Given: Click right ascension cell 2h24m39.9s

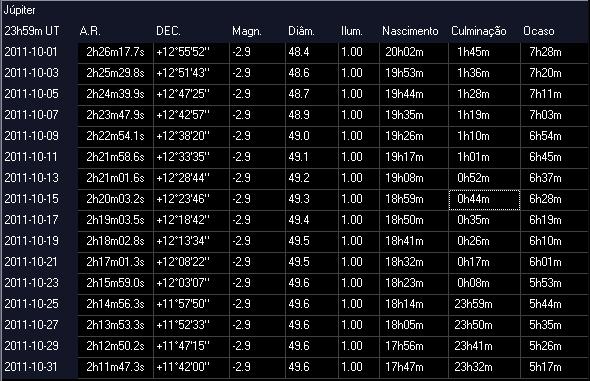Looking at the screenshot, I should click(x=116, y=94).
